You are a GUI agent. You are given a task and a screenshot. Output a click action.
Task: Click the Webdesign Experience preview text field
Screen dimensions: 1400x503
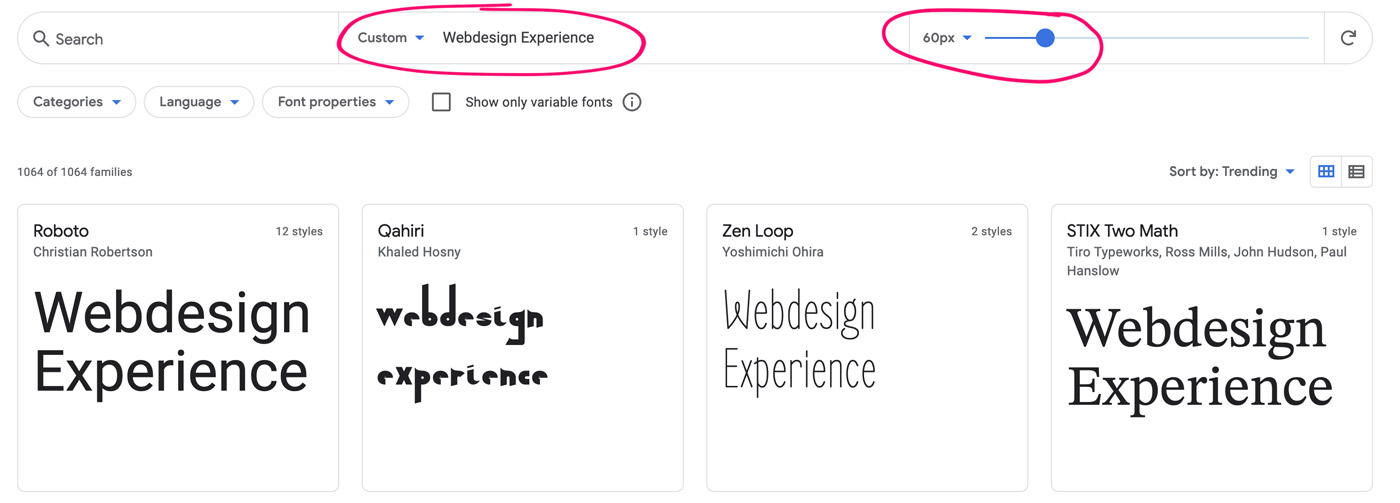[600, 38]
